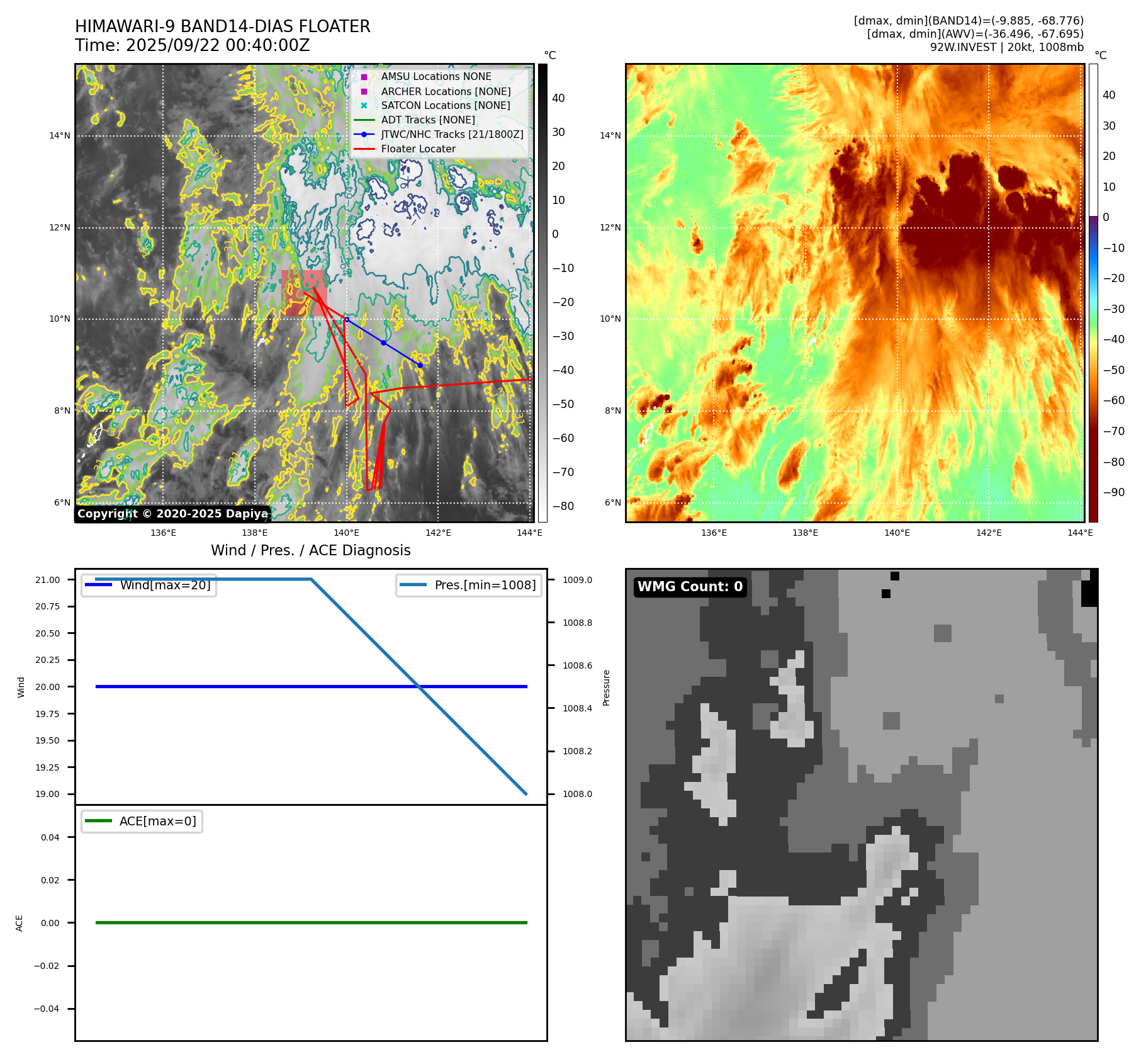Viewport: 1141px width, 1064px height.
Task: Click the 0.04 tick on ACE axis
Action: [50, 837]
